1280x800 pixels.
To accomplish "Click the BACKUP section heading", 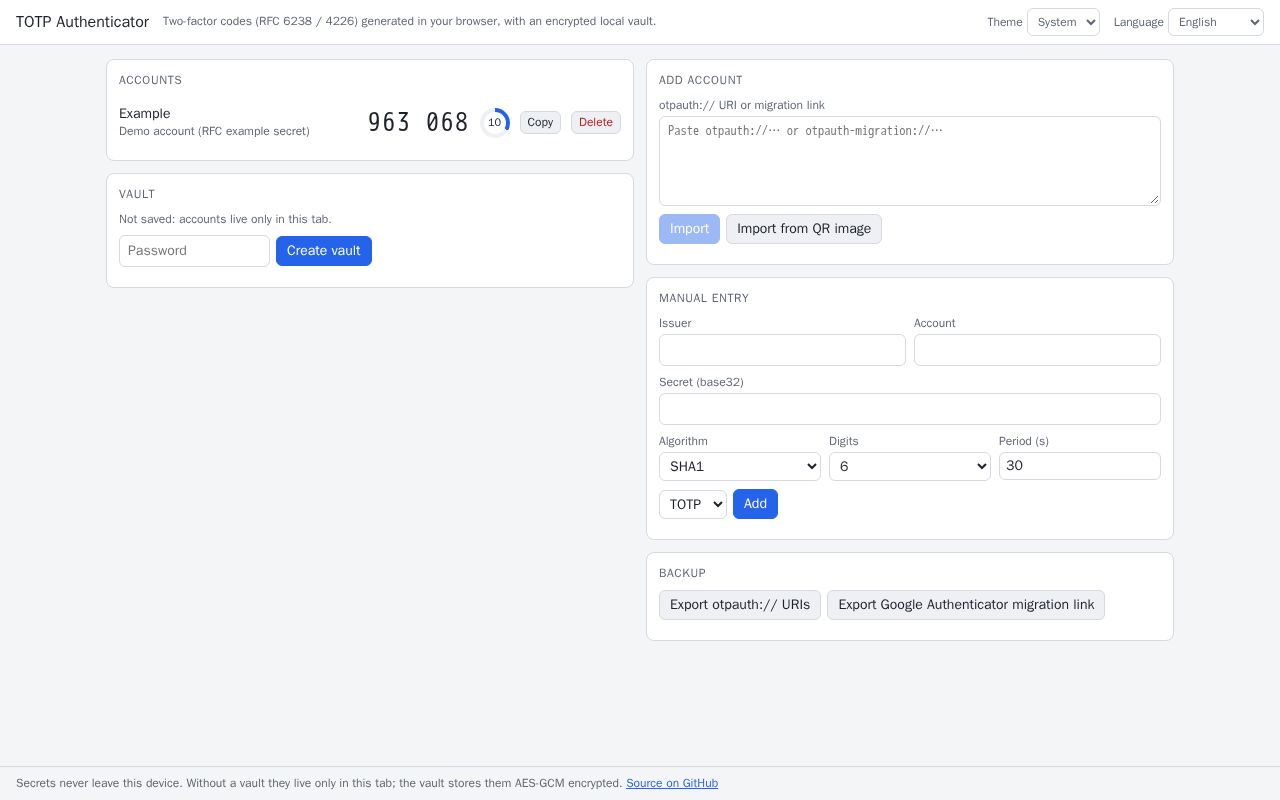I will 682,573.
